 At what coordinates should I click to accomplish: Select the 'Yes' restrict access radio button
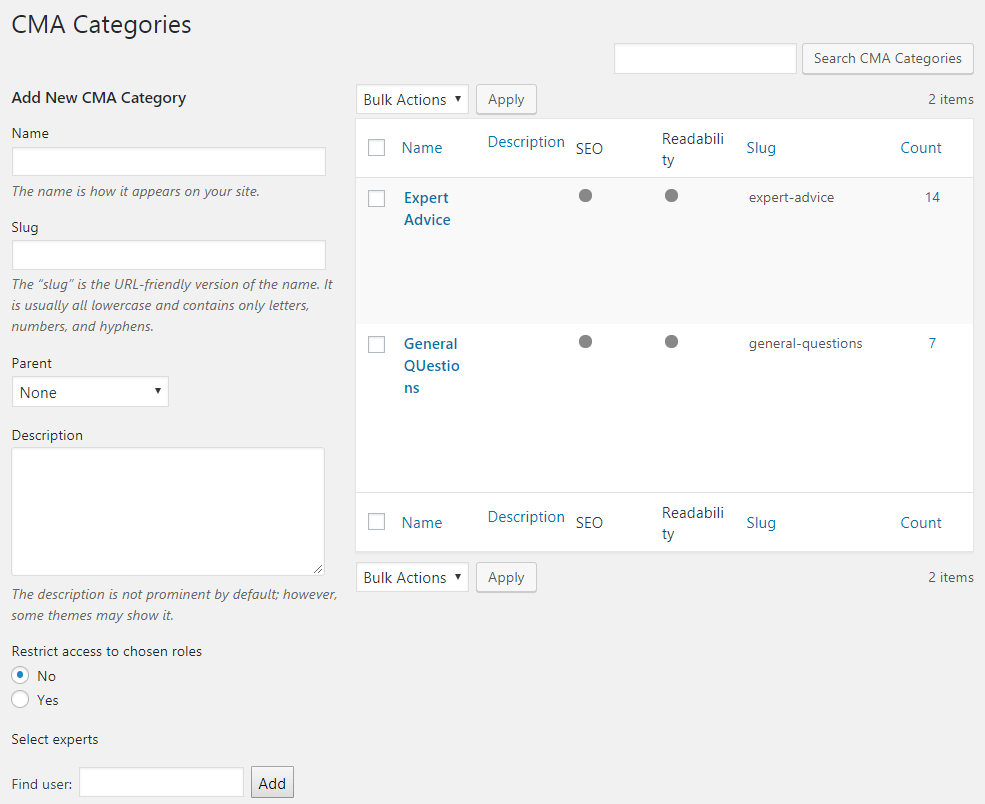20,700
